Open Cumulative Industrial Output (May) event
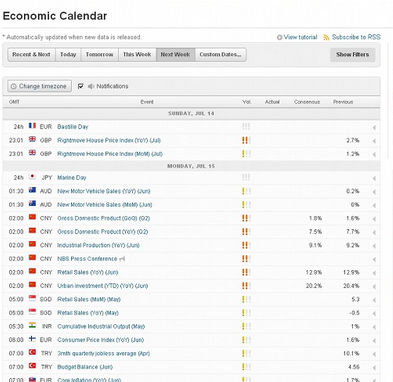The image size is (393, 382). (x=101, y=326)
